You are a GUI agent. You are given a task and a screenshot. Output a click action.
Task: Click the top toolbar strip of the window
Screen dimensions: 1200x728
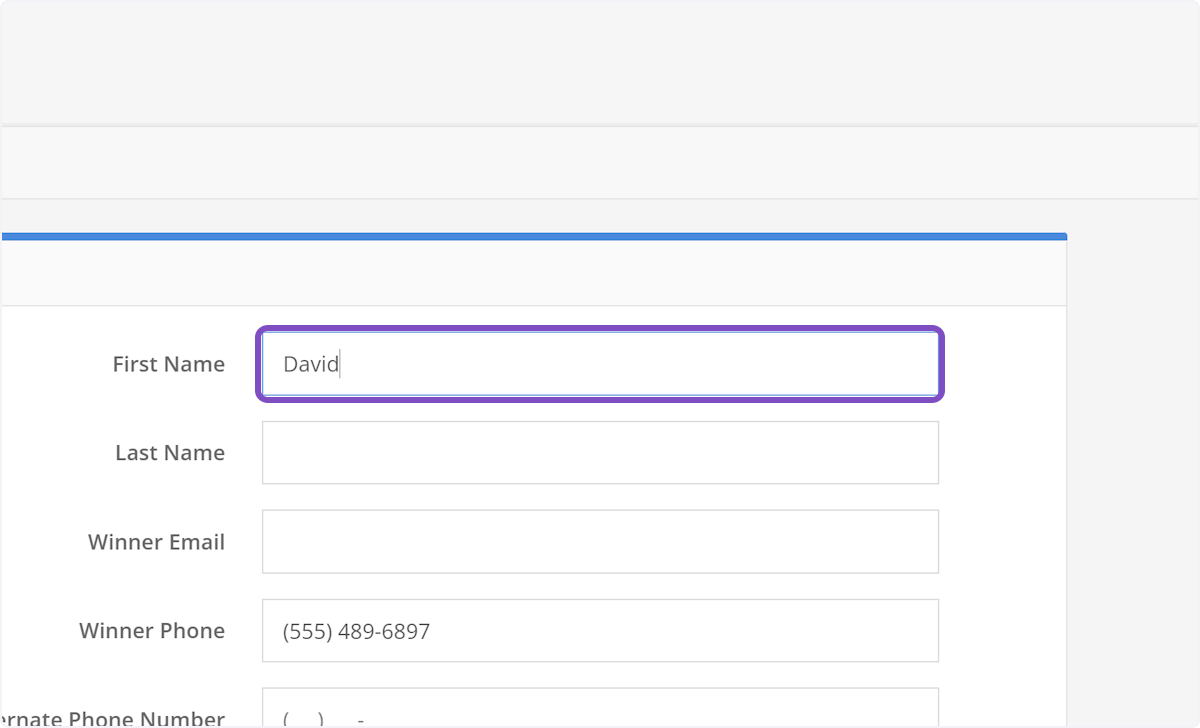(x=600, y=60)
